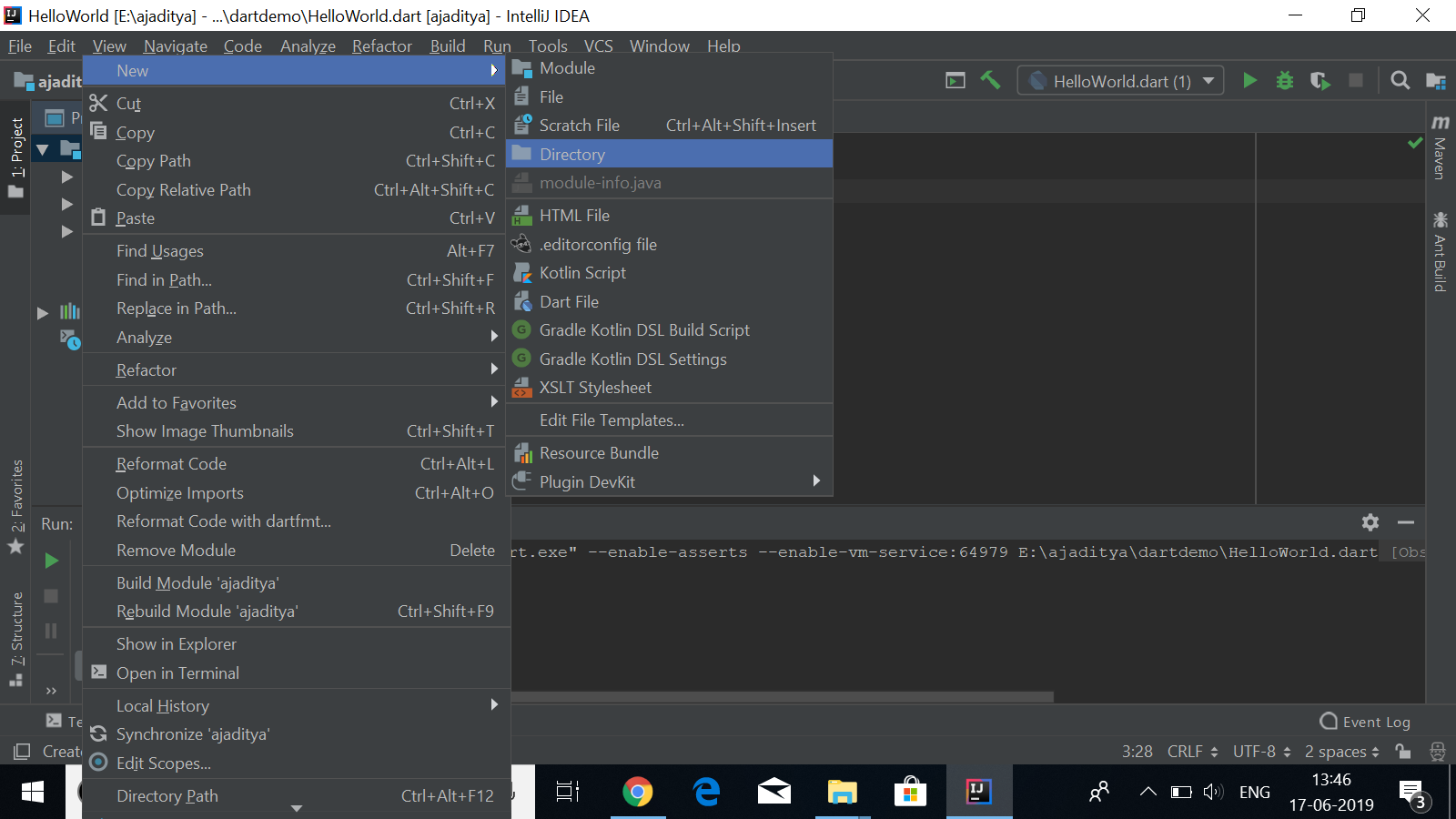Run HelloWorld.dart with the green play icon

click(x=1249, y=80)
